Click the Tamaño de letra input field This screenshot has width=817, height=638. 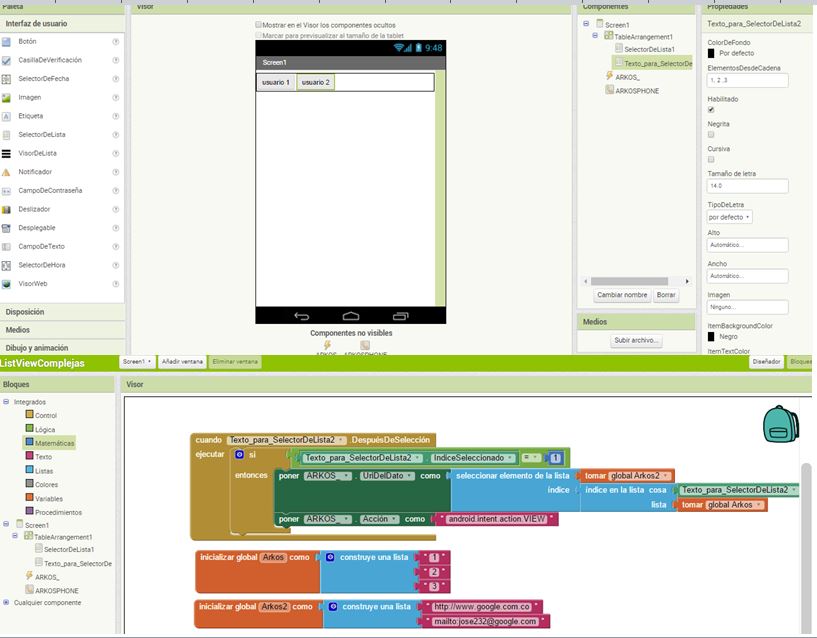click(747, 186)
